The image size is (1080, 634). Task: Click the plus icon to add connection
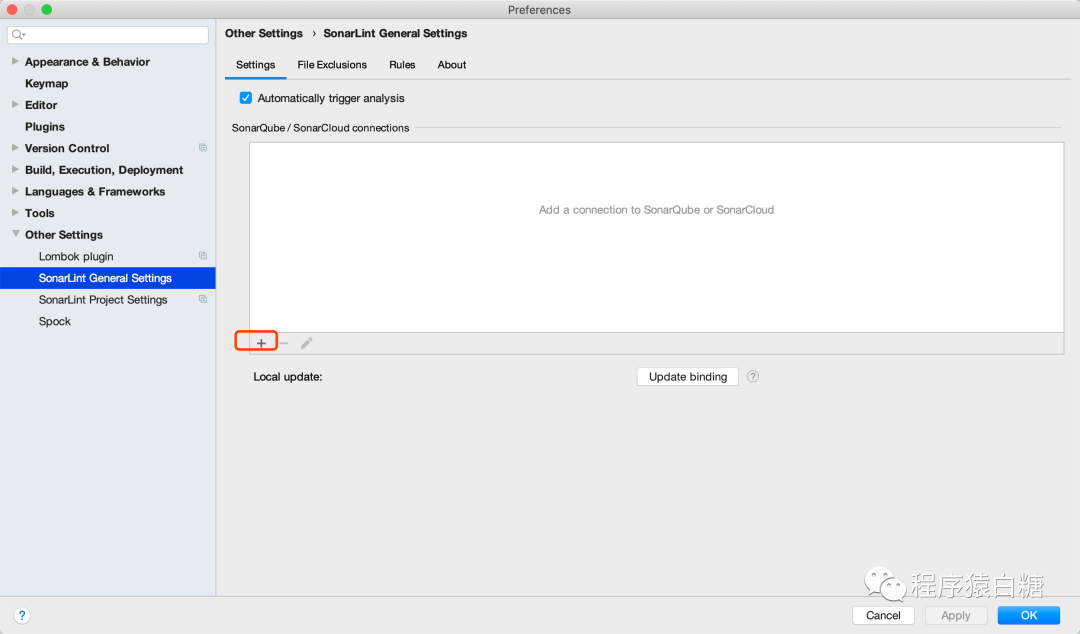tap(261, 342)
